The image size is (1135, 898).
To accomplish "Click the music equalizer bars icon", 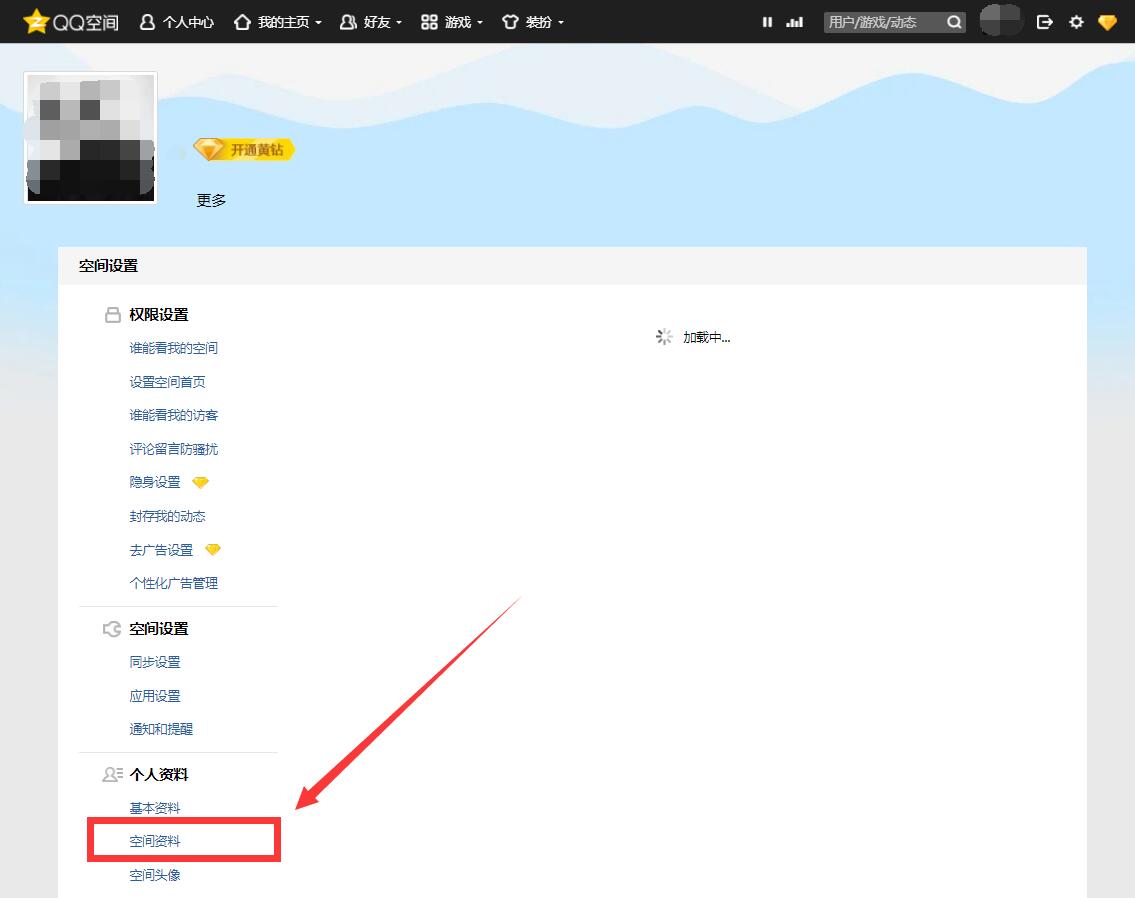I will pyautogui.click(x=794, y=21).
